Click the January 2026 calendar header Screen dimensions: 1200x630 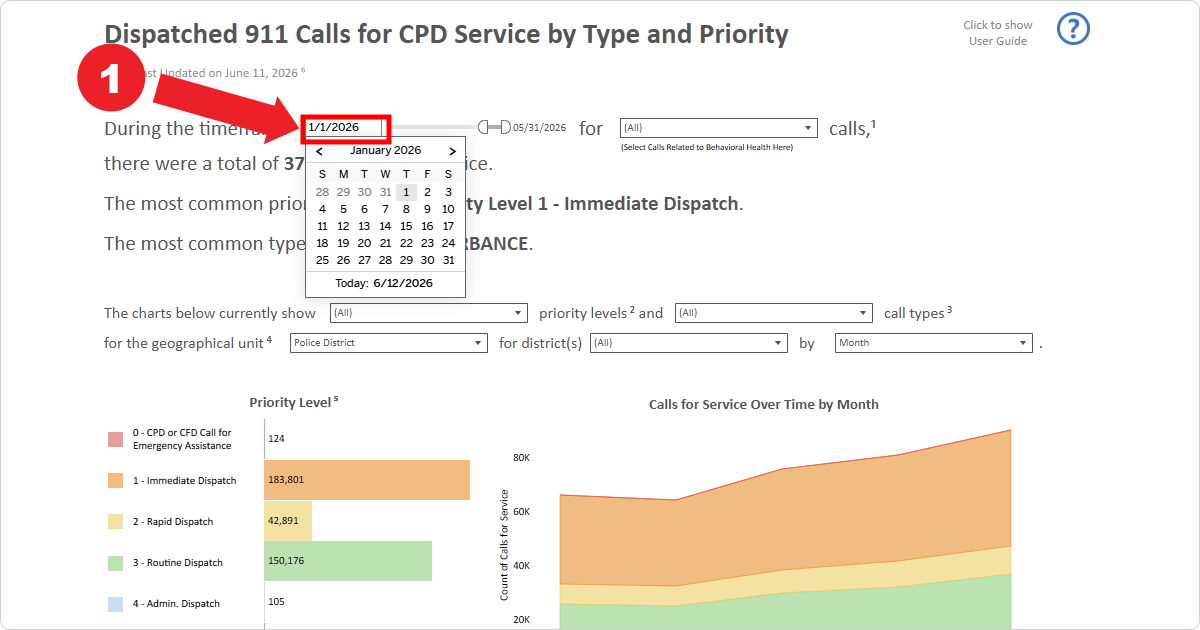point(385,150)
